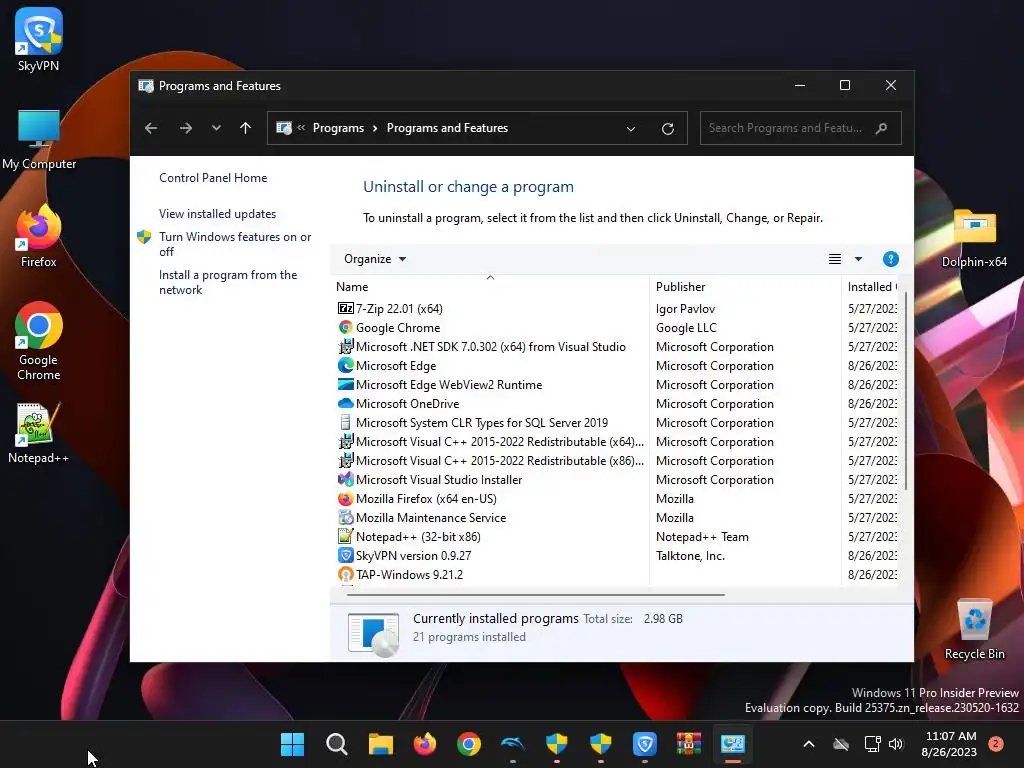Open View installed updates link
The image size is (1024, 768).
(217, 214)
